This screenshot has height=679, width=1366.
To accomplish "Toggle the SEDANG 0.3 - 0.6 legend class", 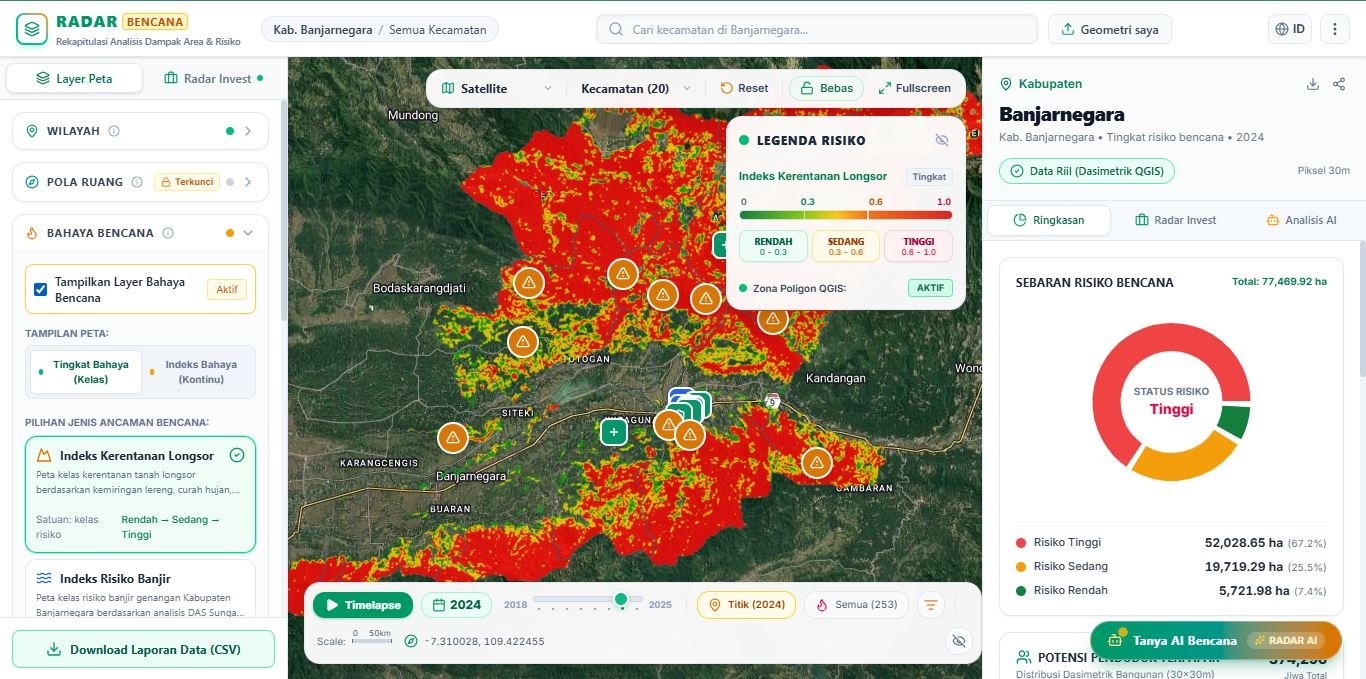I will (x=846, y=246).
